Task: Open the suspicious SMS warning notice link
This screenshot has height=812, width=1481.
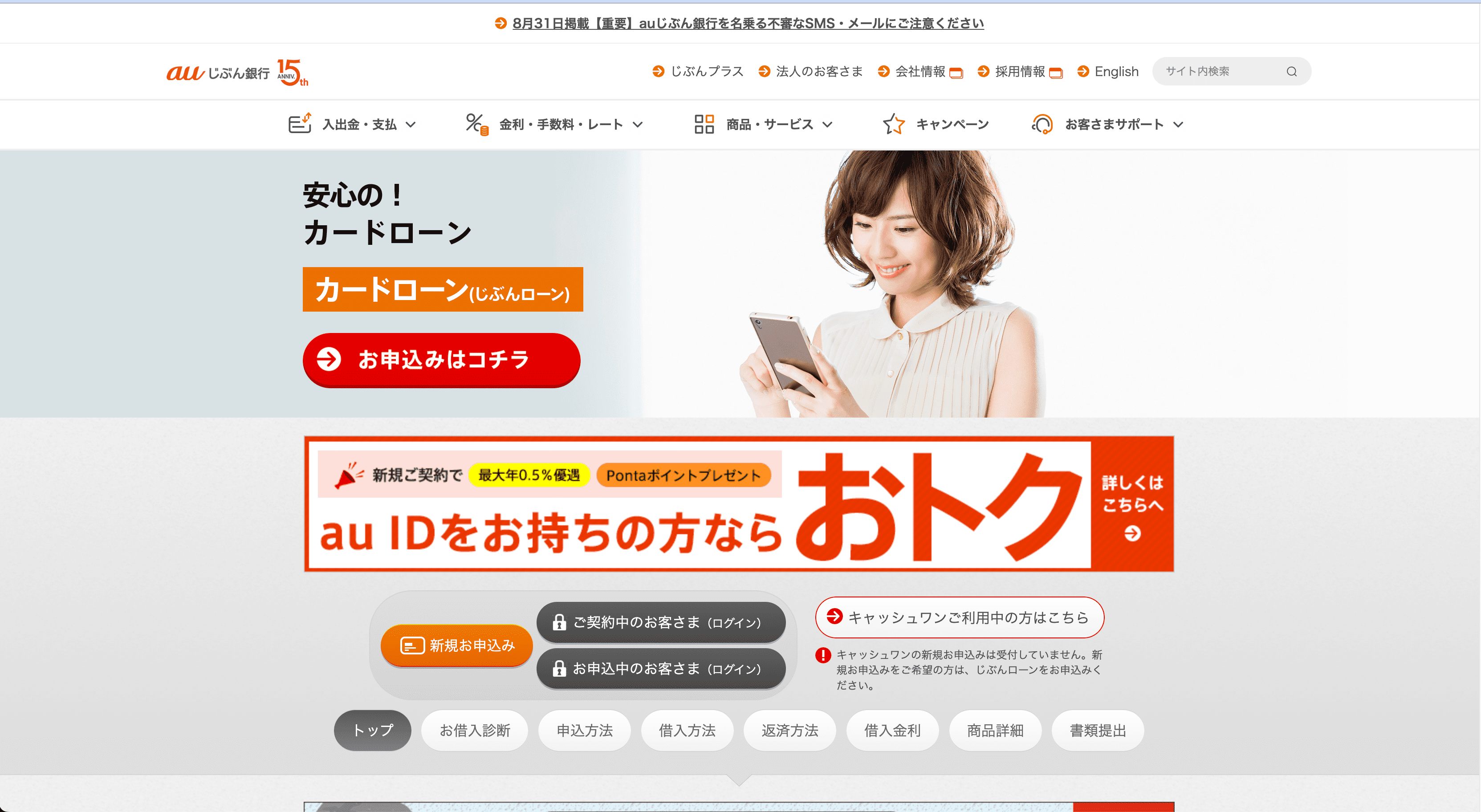Action: coord(748,23)
